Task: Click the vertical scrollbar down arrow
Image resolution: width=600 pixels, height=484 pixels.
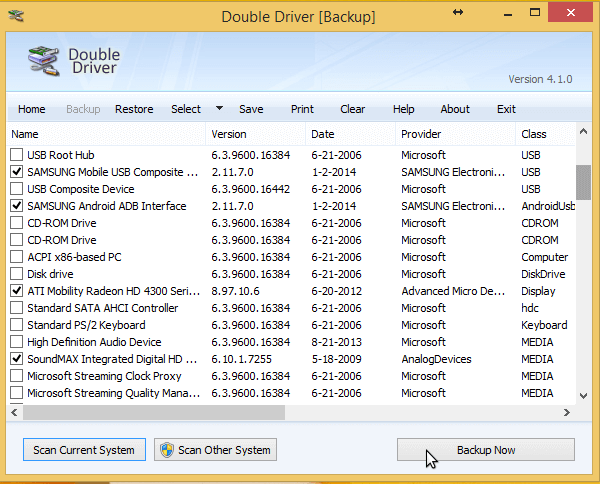Action: point(584,395)
